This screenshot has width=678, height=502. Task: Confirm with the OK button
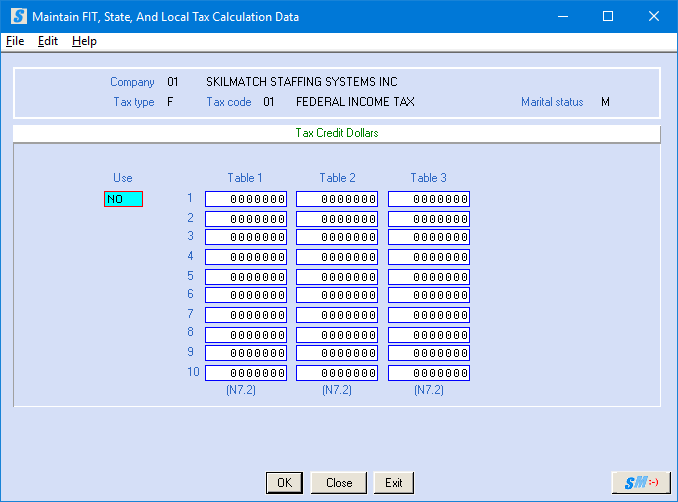click(x=285, y=483)
